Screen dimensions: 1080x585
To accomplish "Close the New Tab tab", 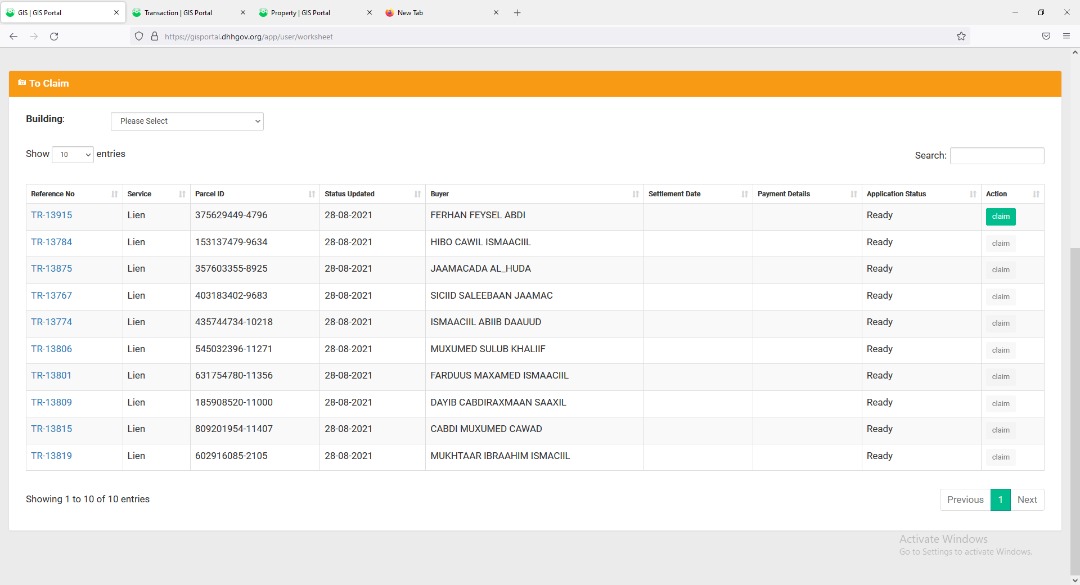I will click(x=496, y=12).
